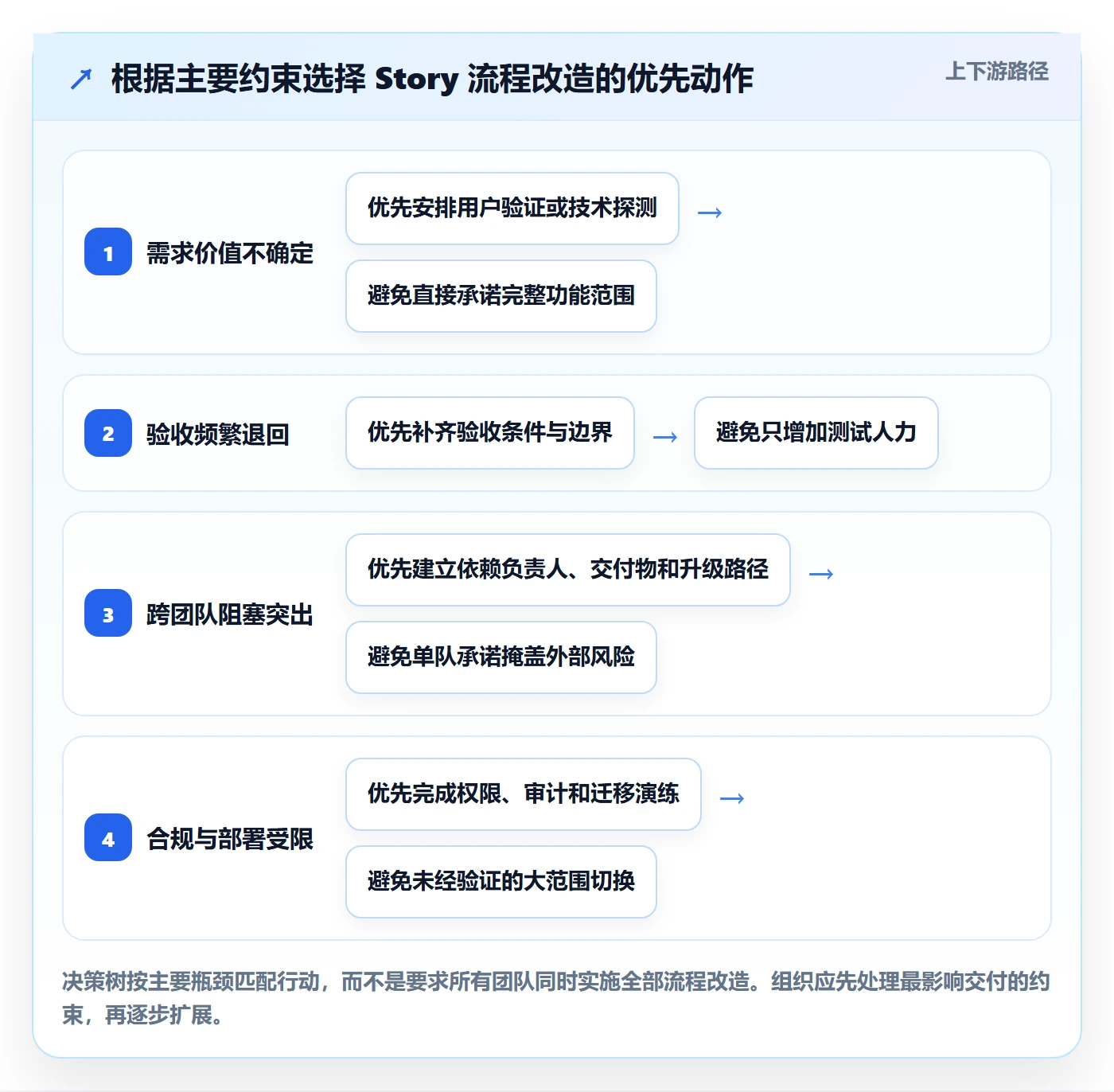Viewport: 1114px width, 1092px height.
Task: Click the 跨团队阻塞突出 condition label
Action: (230, 614)
